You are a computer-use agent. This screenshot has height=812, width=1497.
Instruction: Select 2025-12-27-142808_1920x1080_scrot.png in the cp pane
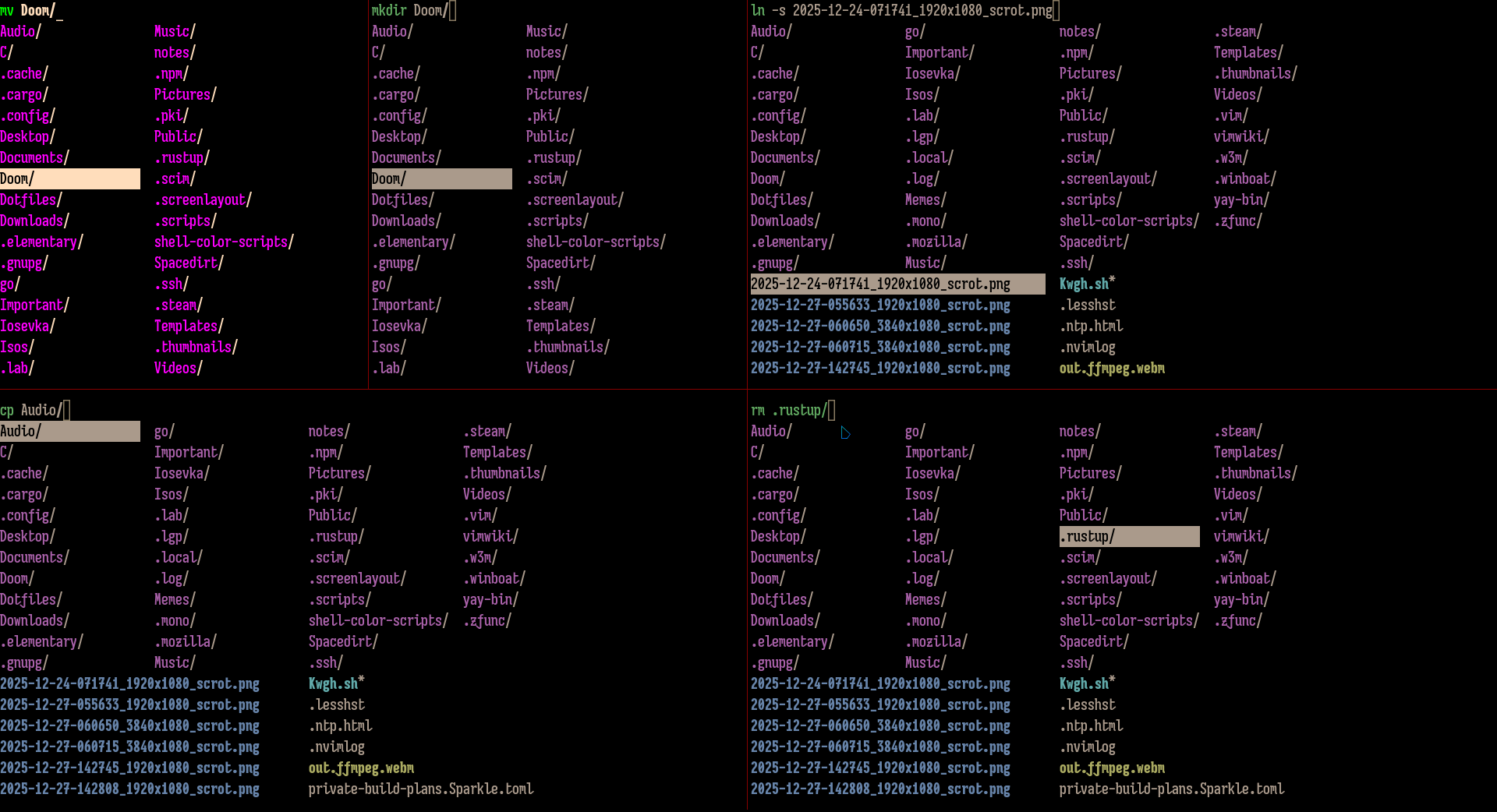[129, 789]
